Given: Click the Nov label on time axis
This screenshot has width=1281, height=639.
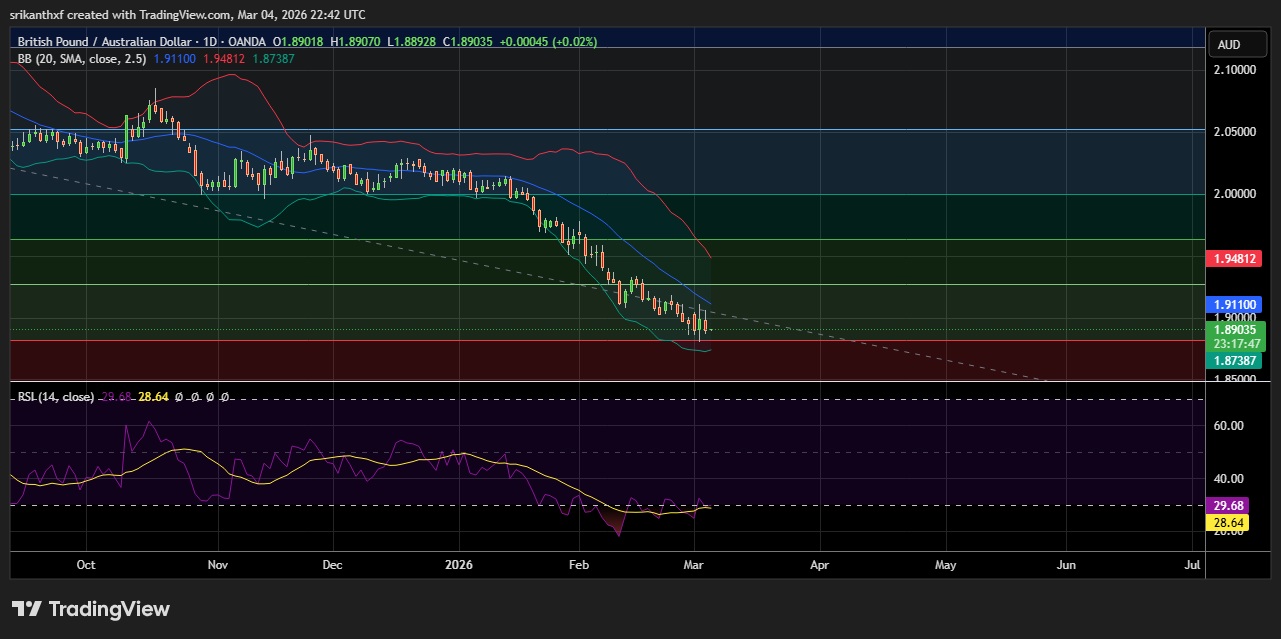Looking at the screenshot, I should (217, 565).
